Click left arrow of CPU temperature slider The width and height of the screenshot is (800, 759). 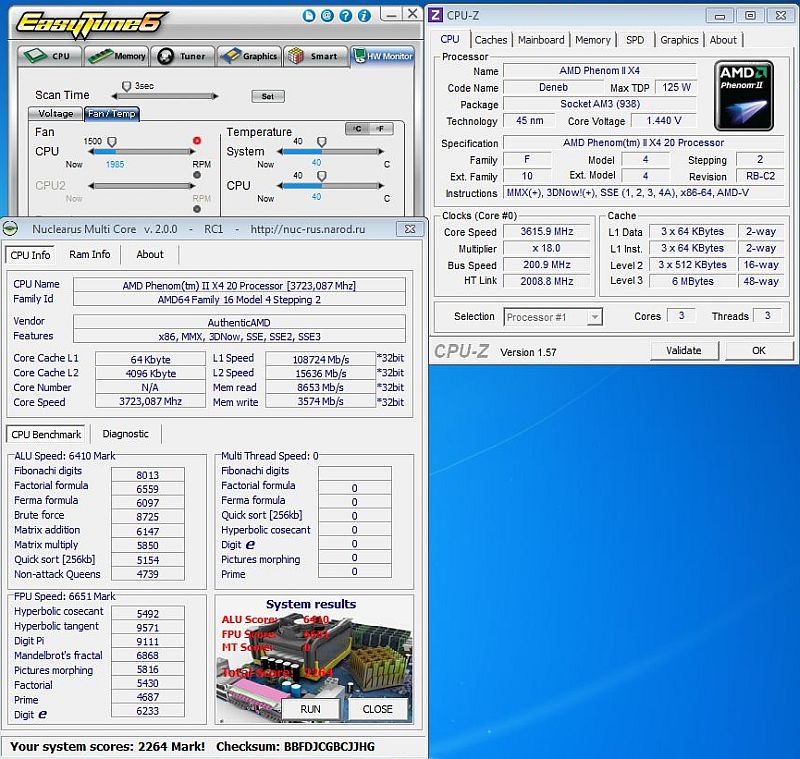280,186
